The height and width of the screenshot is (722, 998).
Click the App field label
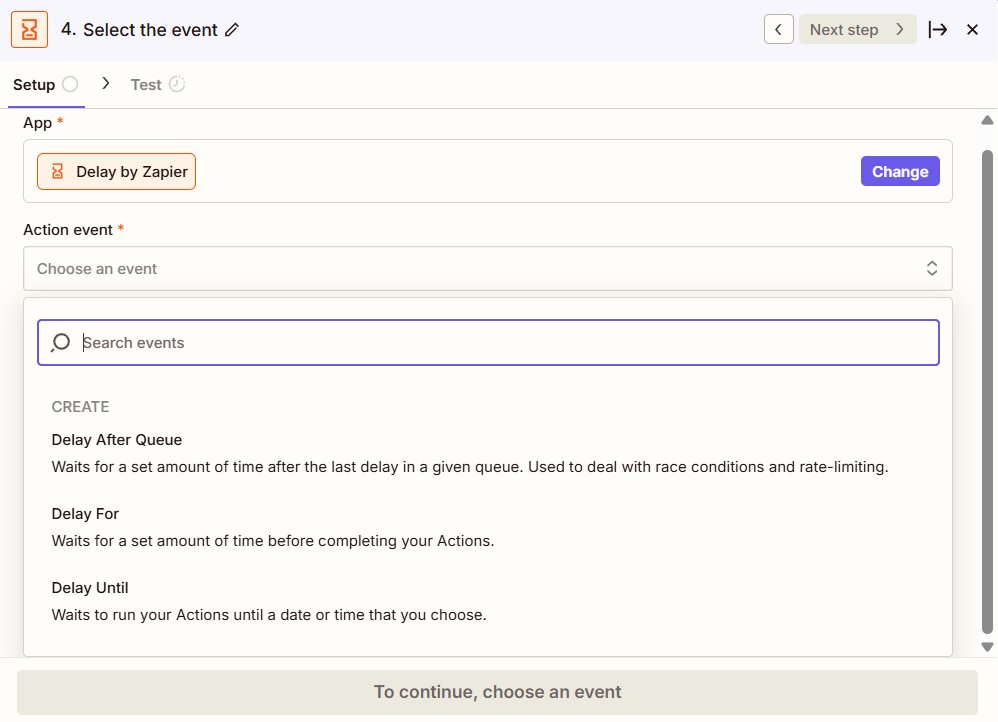(x=38, y=123)
